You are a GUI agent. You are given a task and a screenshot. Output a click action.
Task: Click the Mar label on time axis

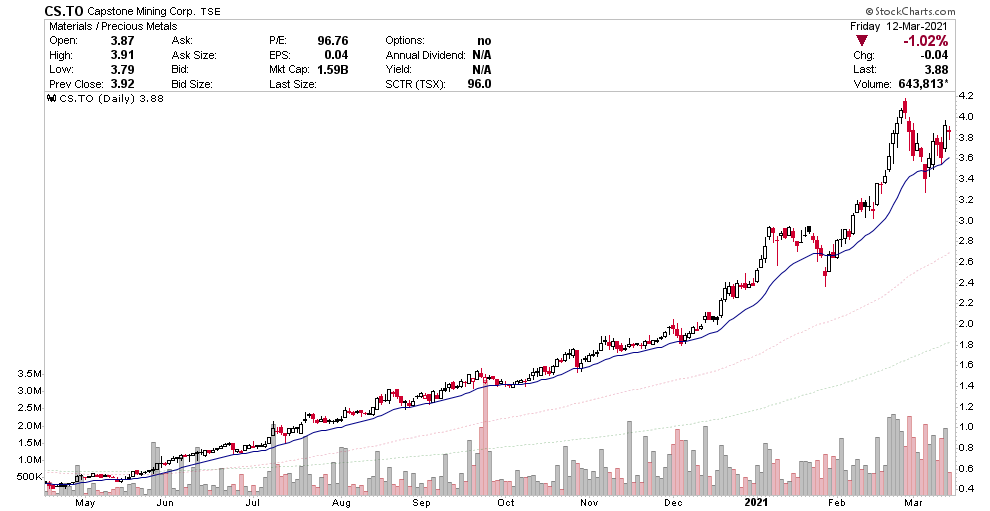pos(914,503)
